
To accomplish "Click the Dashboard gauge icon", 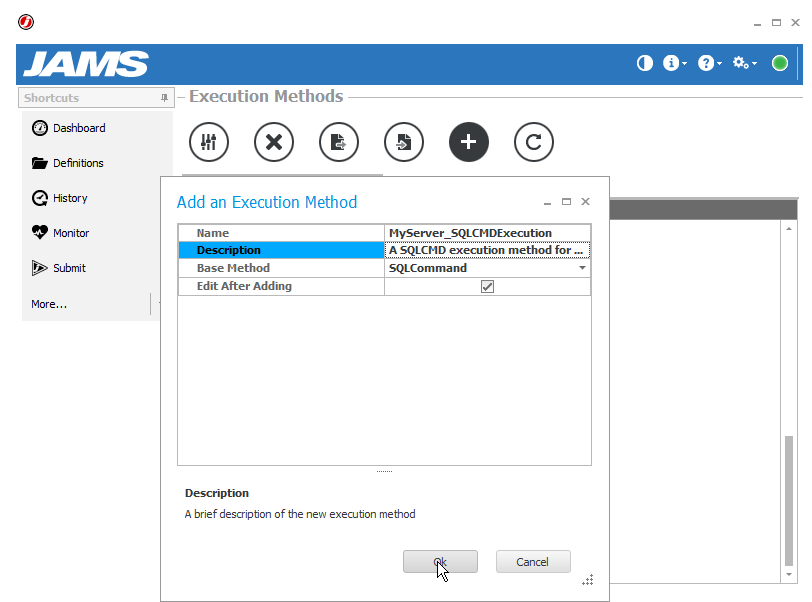I will 40,128.
